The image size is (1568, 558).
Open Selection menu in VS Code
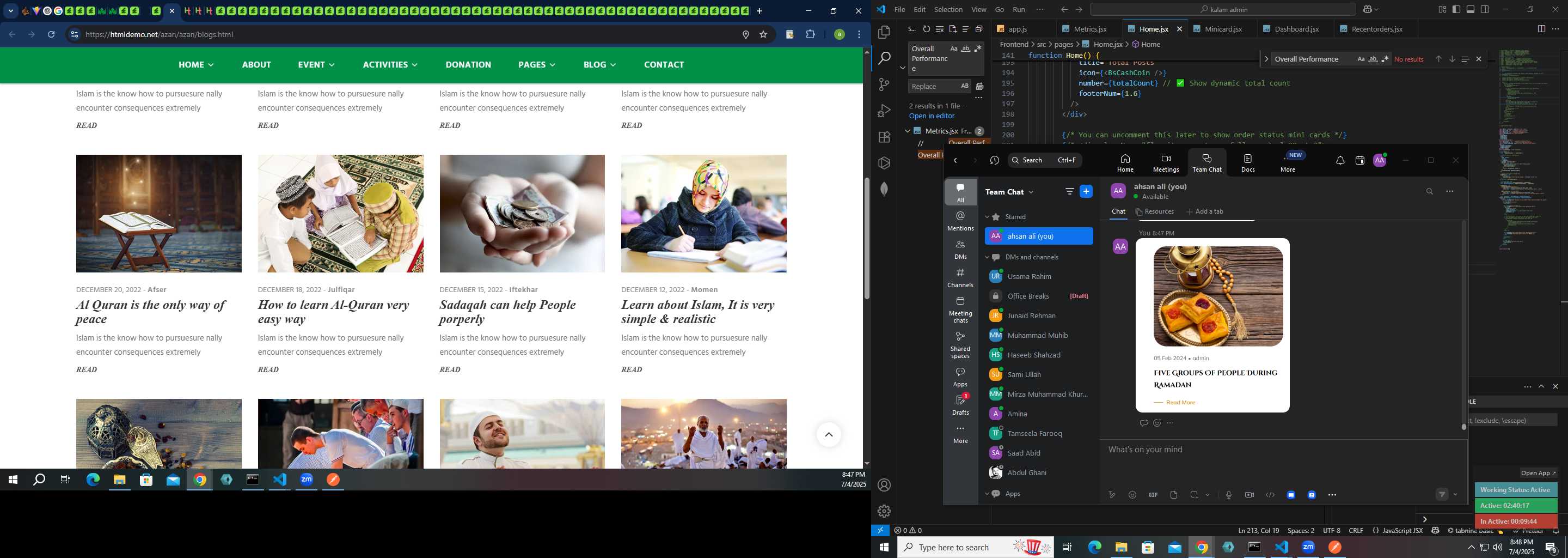[x=948, y=10]
